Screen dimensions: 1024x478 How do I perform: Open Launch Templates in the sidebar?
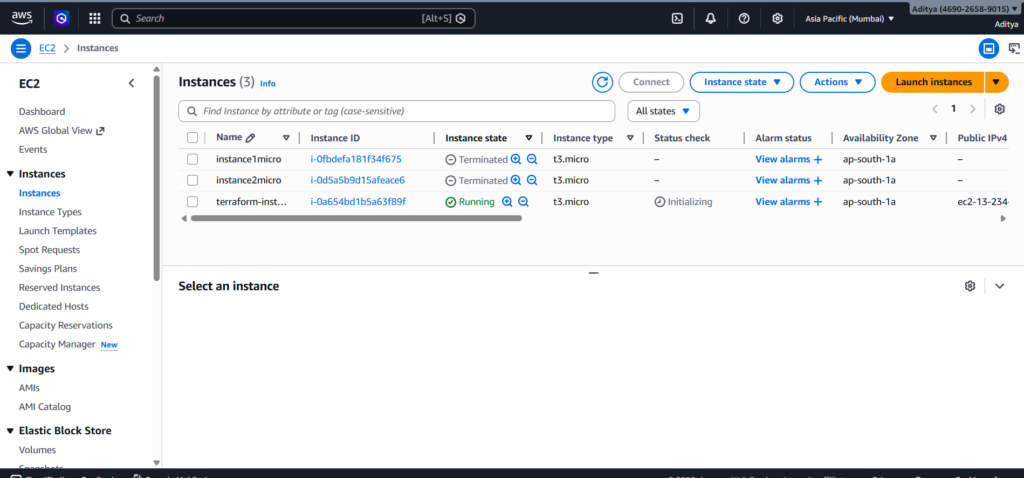[x=57, y=231]
